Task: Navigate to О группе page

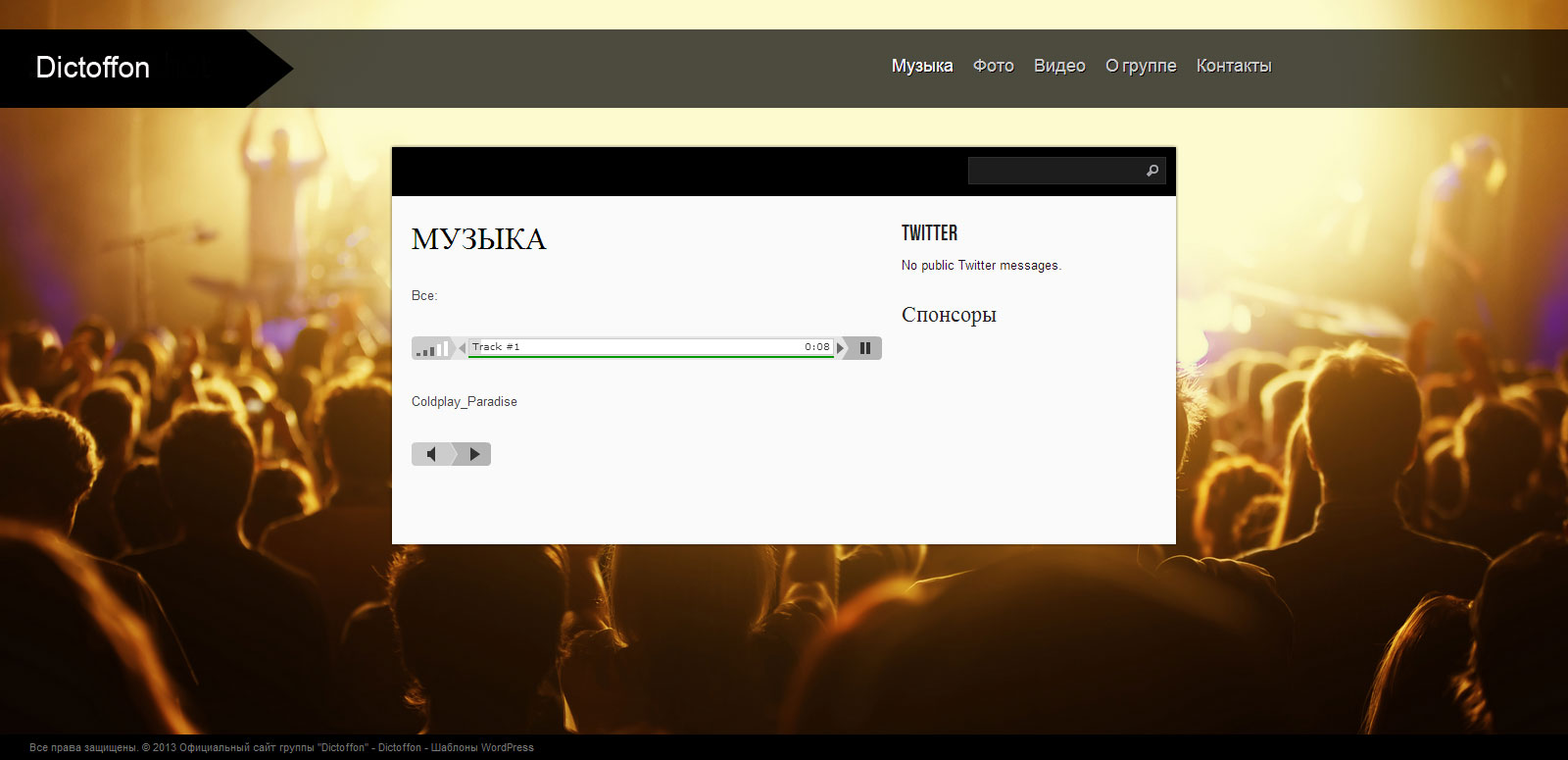Action: tap(1141, 66)
